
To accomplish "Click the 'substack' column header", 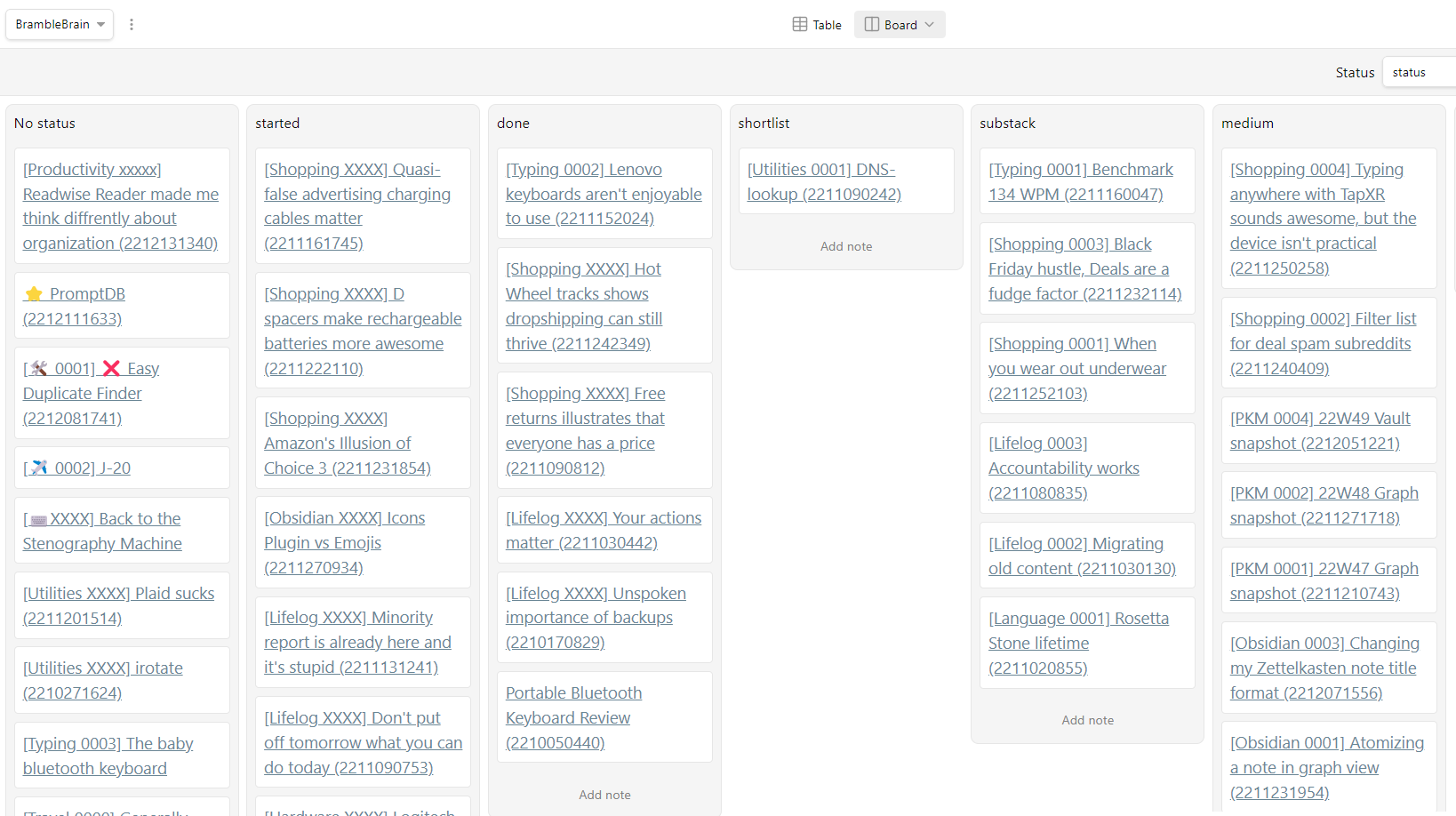I will 1007,123.
